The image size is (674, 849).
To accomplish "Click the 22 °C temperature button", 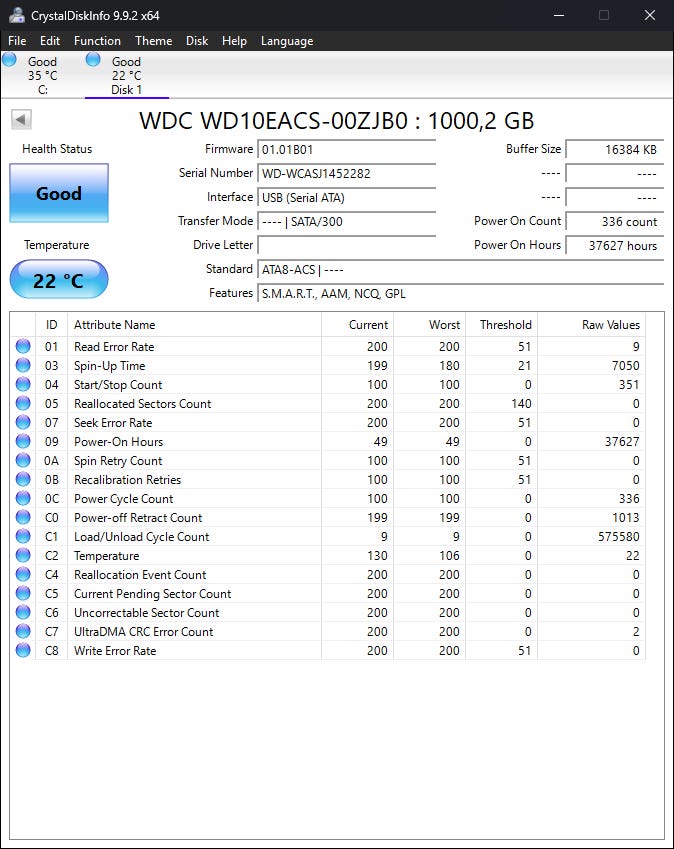I will (x=59, y=279).
